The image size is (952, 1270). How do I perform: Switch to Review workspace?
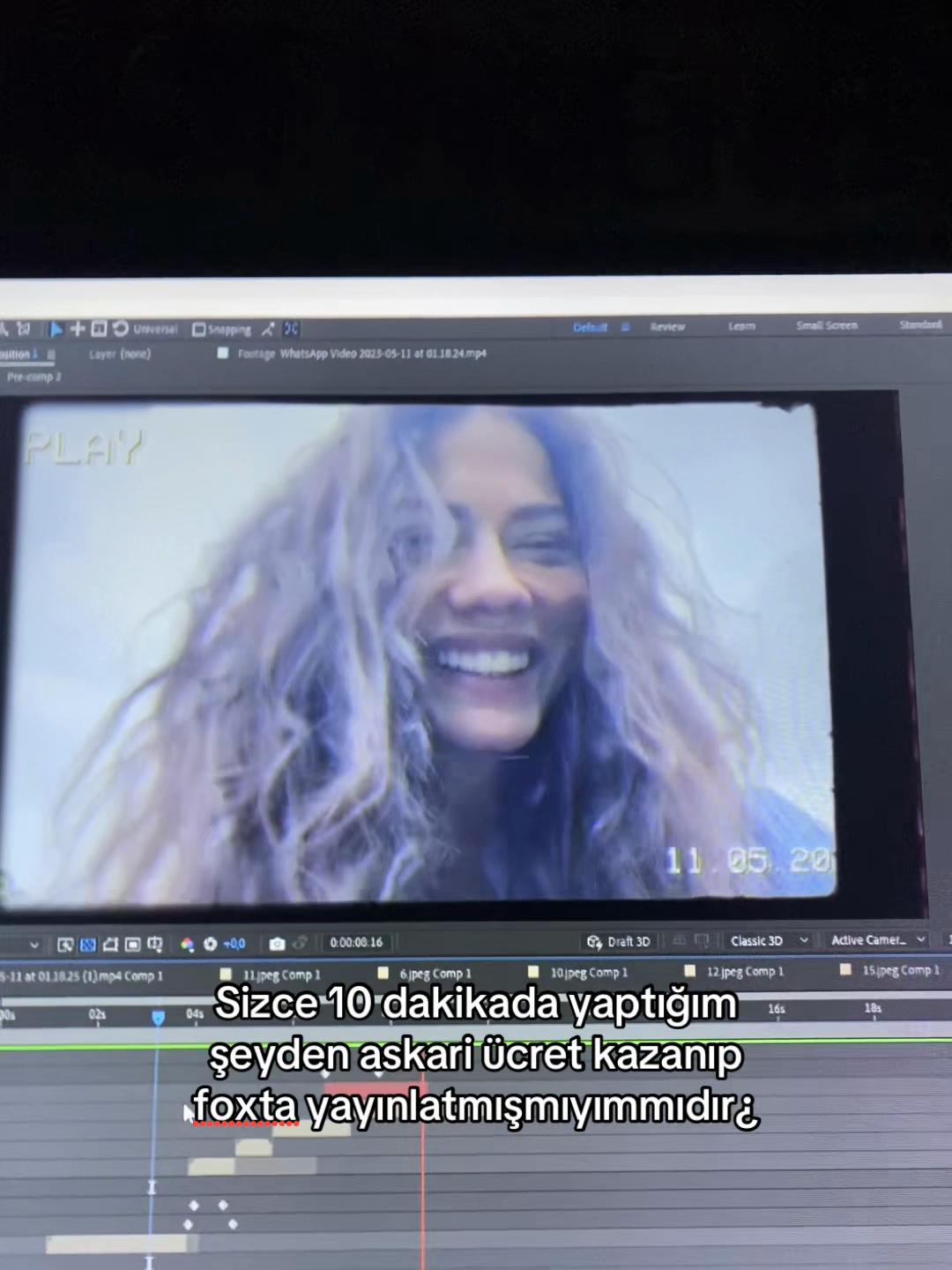667,326
